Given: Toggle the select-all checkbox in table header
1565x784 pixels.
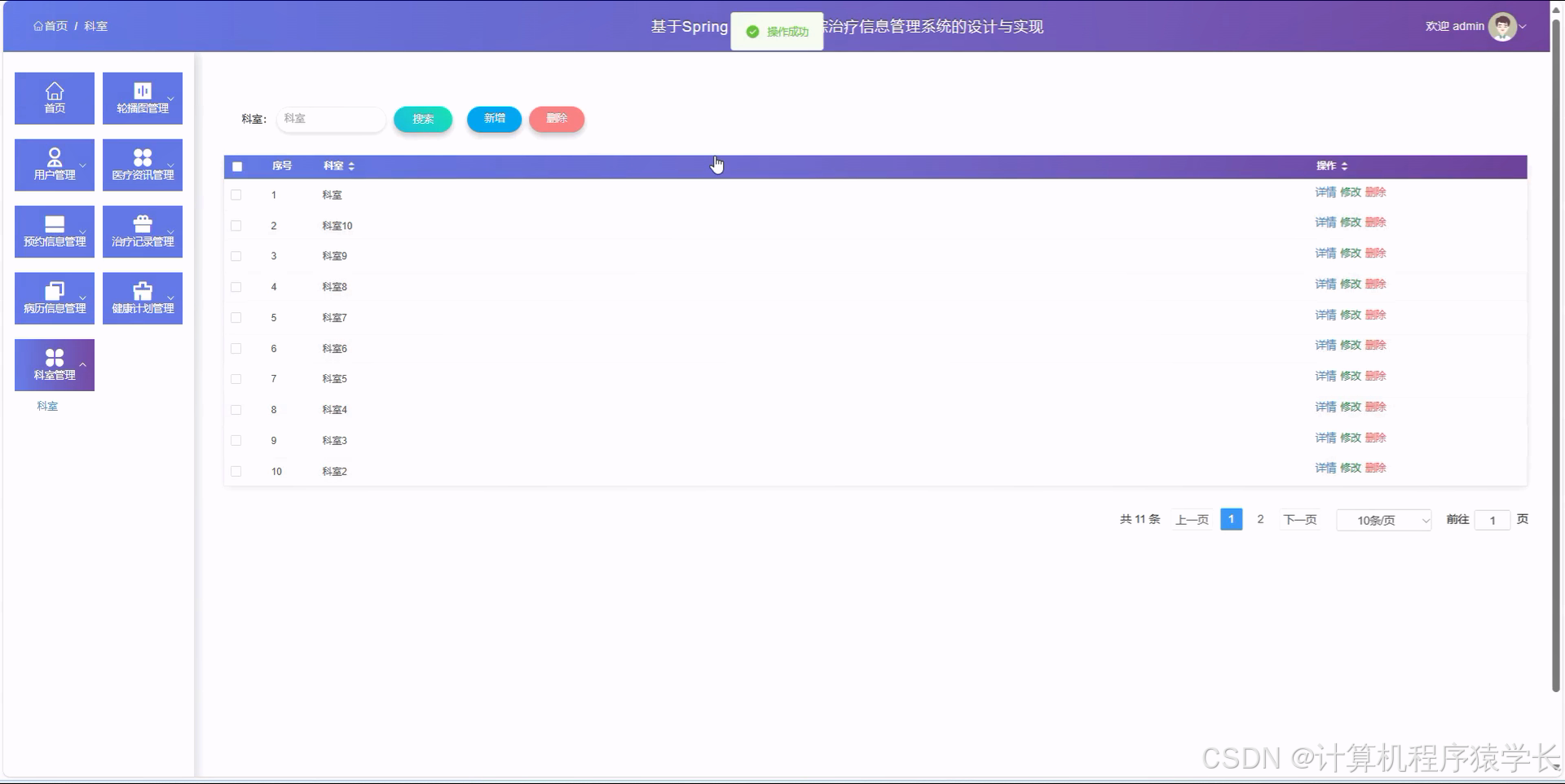Looking at the screenshot, I should coord(237,166).
